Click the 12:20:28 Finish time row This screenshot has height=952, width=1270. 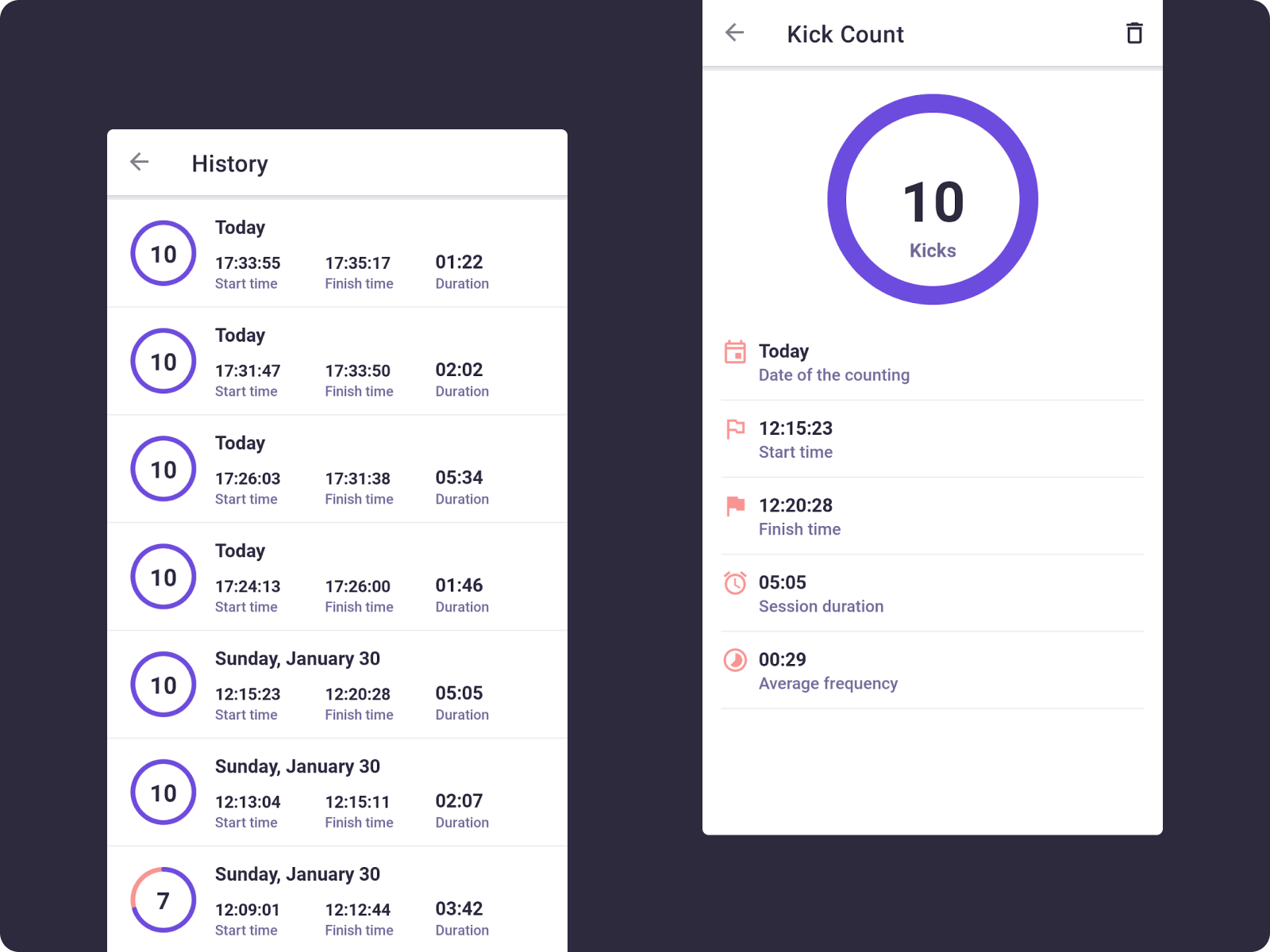click(x=933, y=516)
